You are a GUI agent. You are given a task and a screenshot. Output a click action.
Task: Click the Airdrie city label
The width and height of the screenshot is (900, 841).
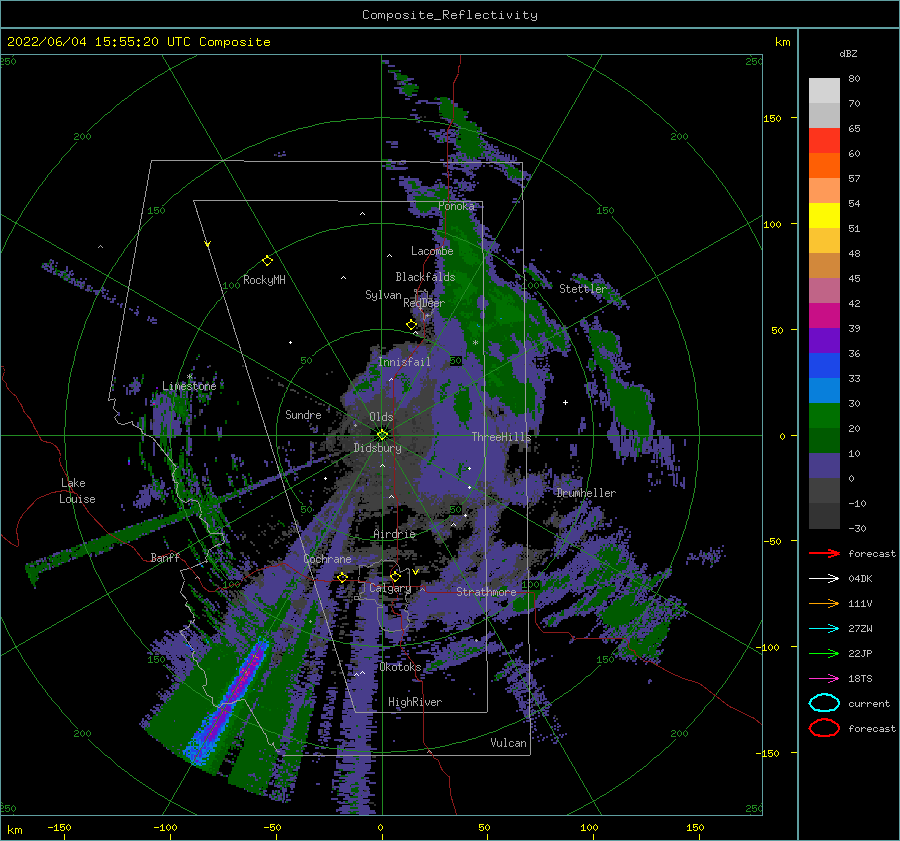(x=394, y=534)
